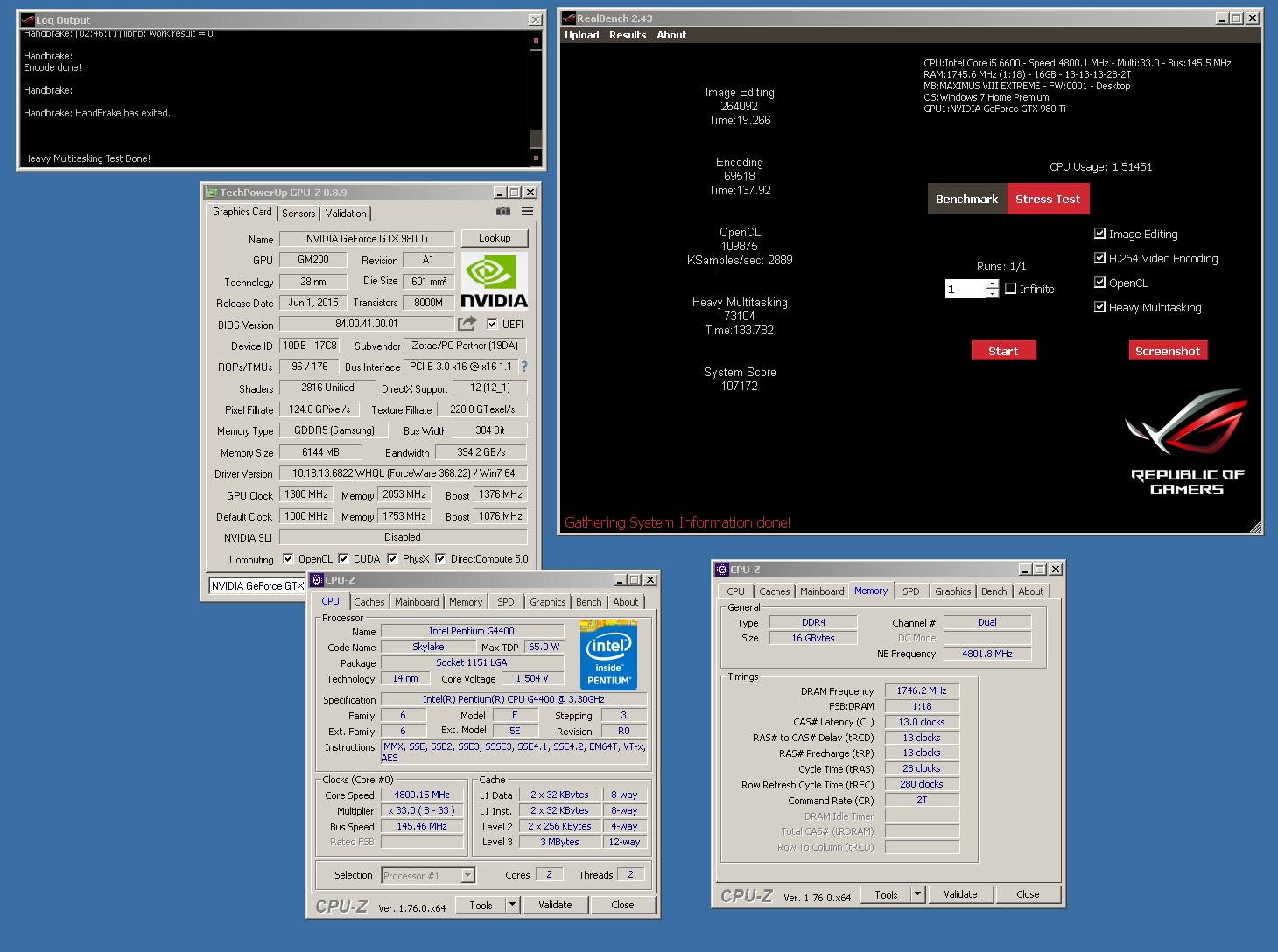This screenshot has width=1278, height=952.
Task: Click the Heavy Multitasking Test Done log line
Action: [87, 158]
